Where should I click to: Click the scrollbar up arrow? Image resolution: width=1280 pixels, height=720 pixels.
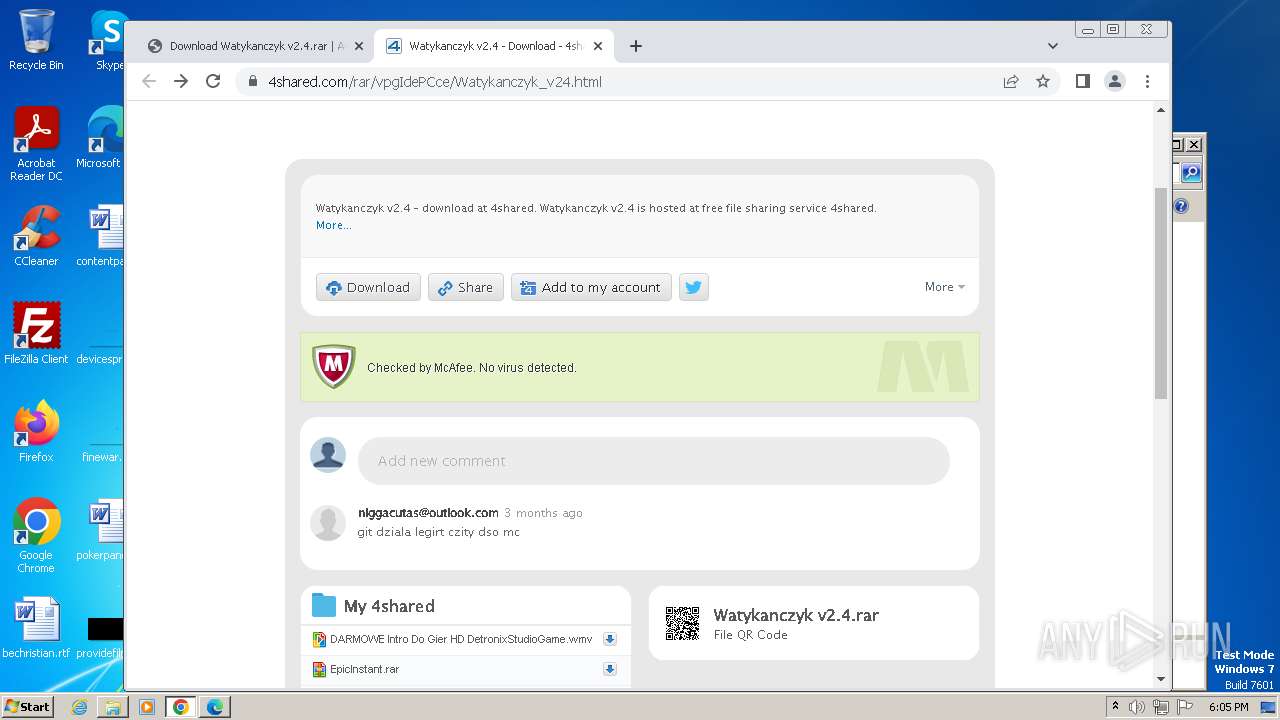click(x=1161, y=110)
